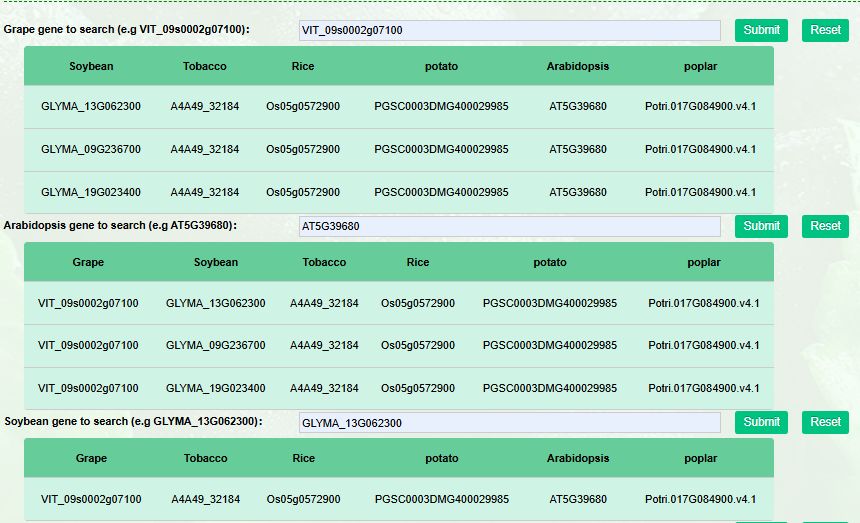
Task: Click GLYMA_09G236700 in the Arabidopsis results table
Action: point(216,345)
